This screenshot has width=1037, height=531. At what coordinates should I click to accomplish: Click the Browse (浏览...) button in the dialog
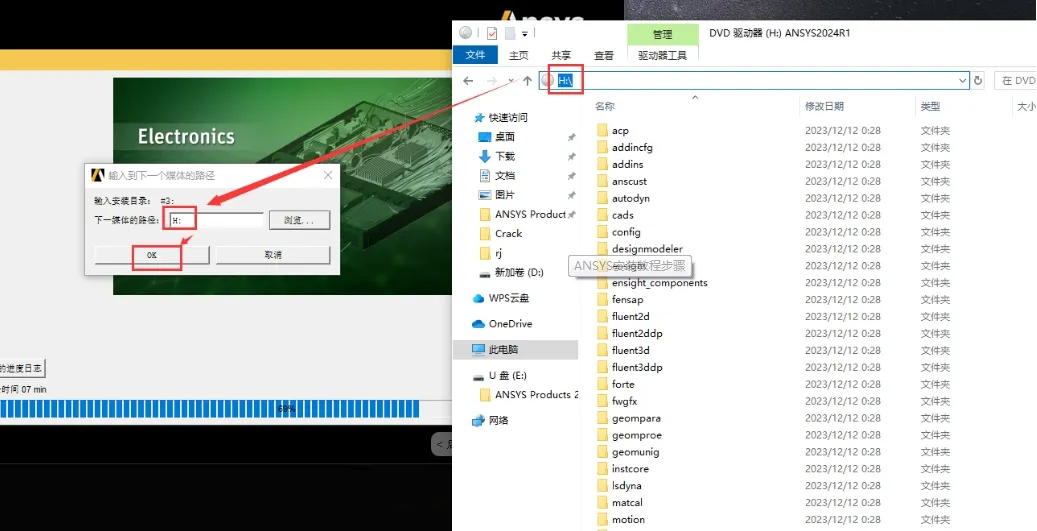pyautogui.click(x=299, y=220)
